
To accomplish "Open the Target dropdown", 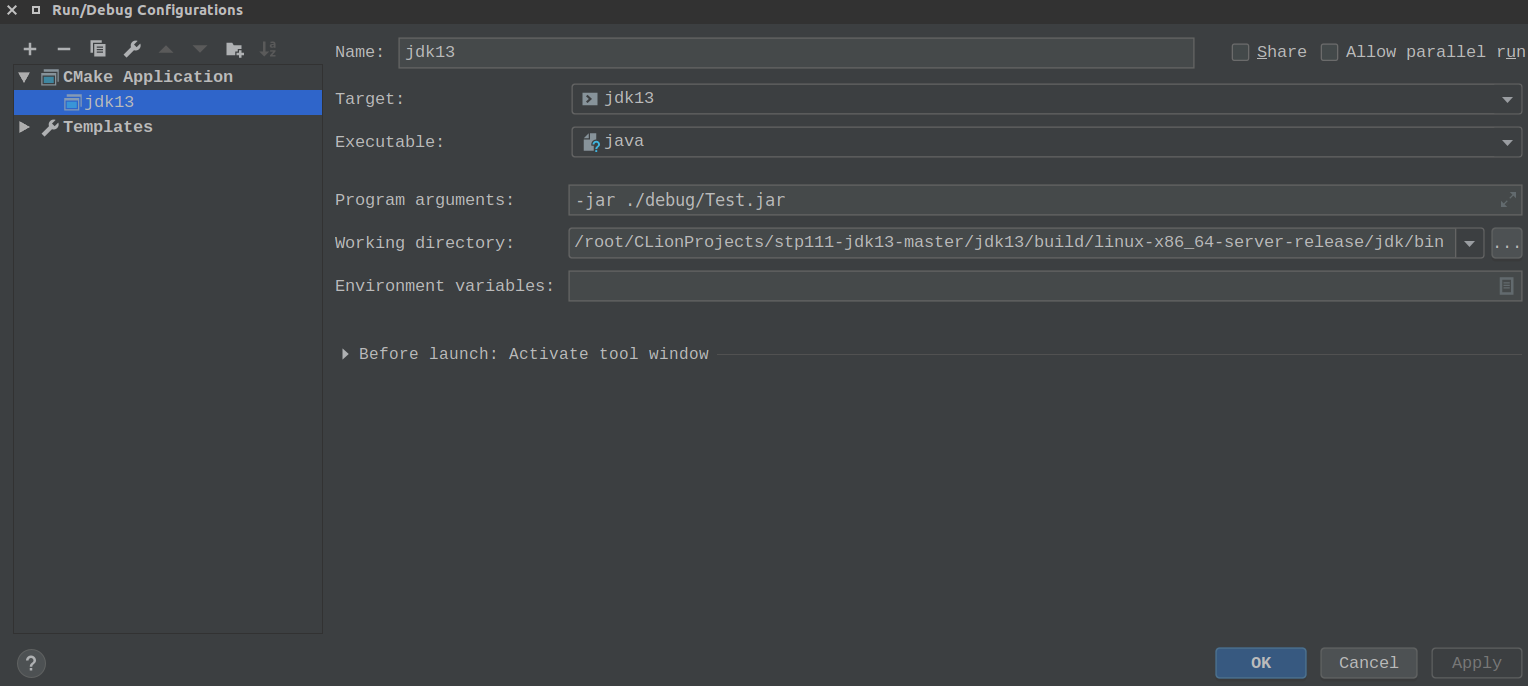I will tap(1507, 99).
